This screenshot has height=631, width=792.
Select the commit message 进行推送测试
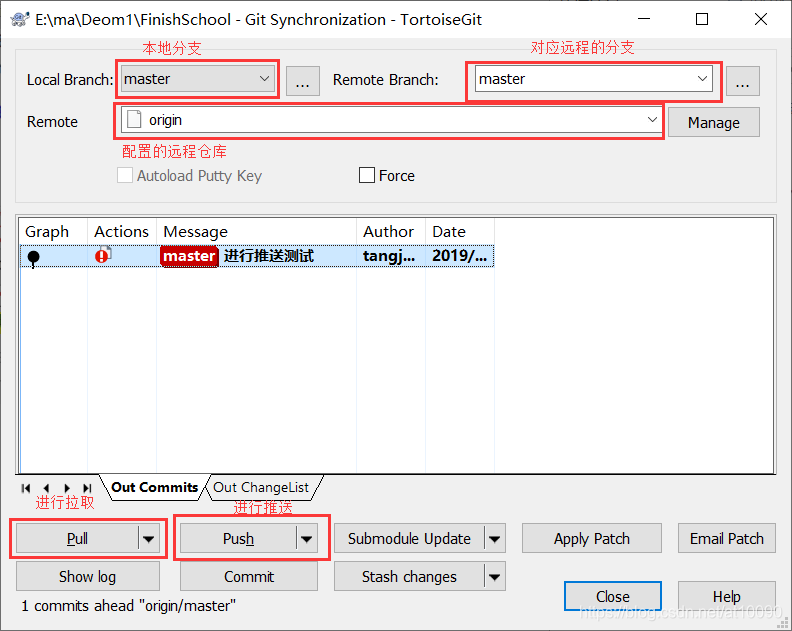click(x=269, y=256)
